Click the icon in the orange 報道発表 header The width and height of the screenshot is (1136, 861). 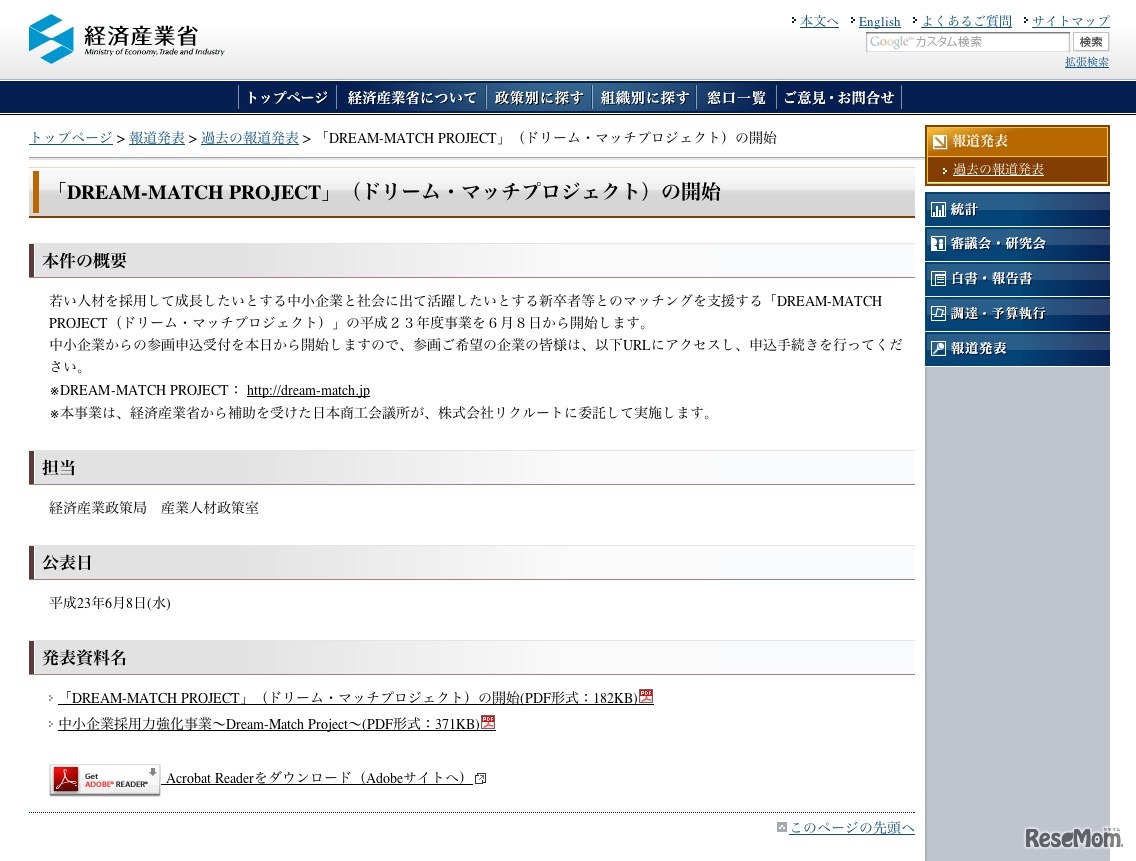tap(940, 141)
